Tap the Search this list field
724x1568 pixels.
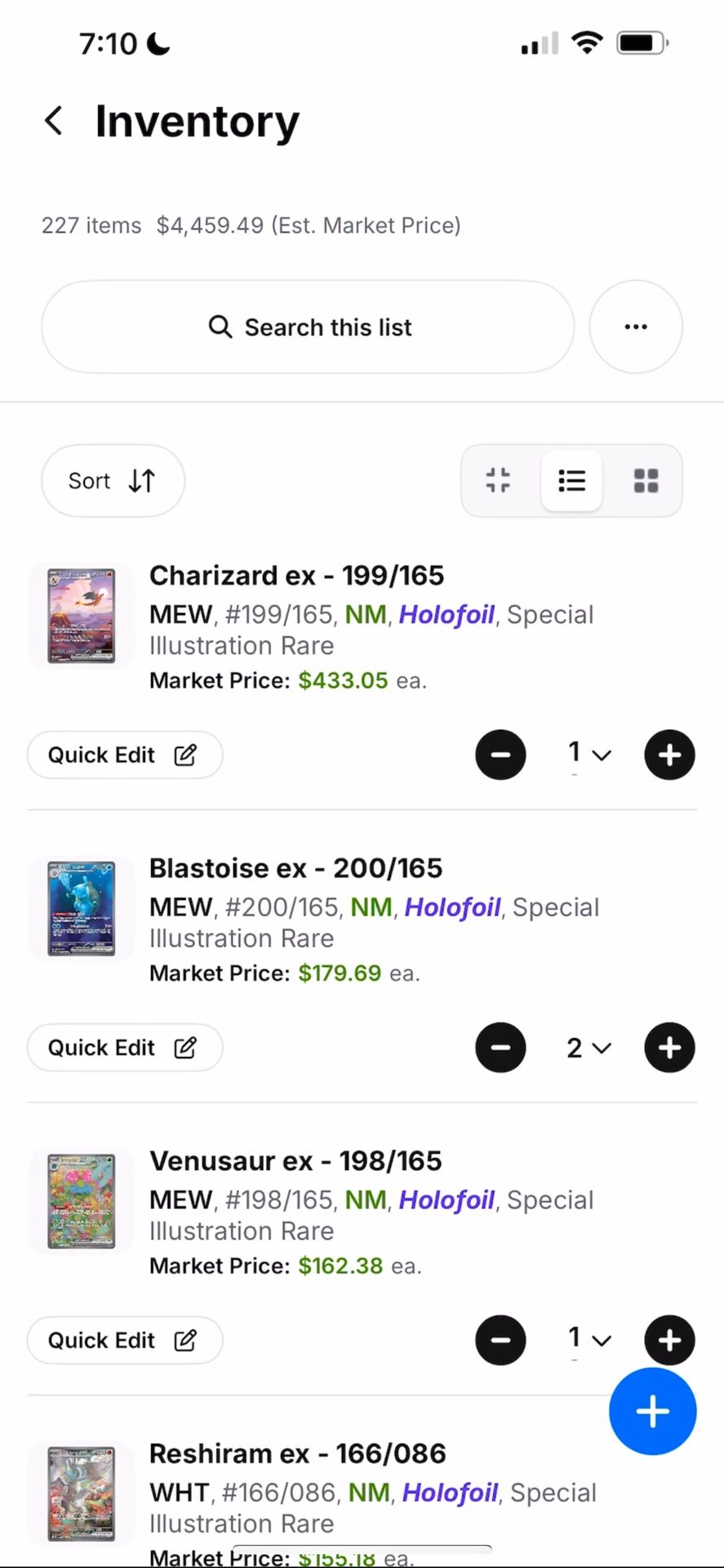[x=308, y=327]
